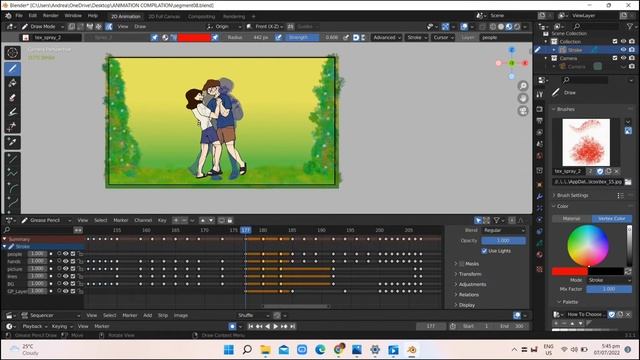Select the Cursor tool at toolbar top
The width and height of the screenshot is (640, 360).
pyautogui.click(x=12, y=53)
